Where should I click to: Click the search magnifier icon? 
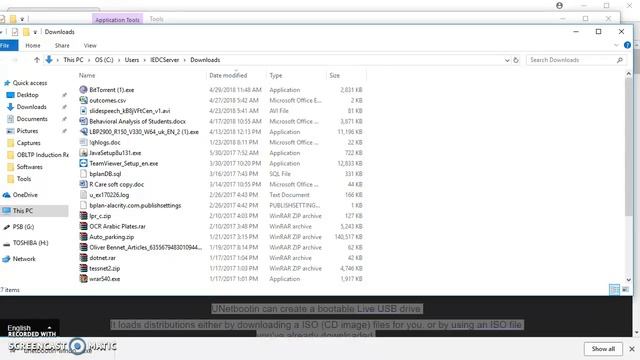click(x=620, y=60)
